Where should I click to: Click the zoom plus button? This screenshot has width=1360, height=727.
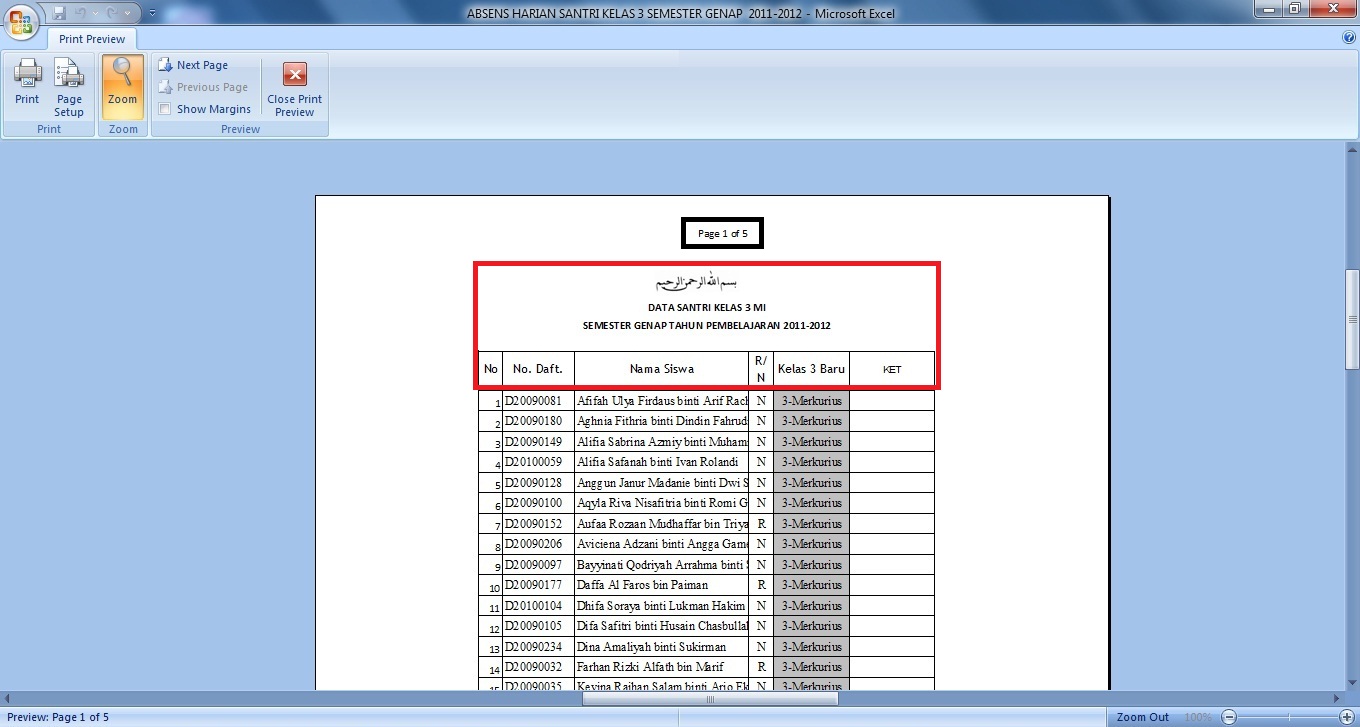(1348, 717)
